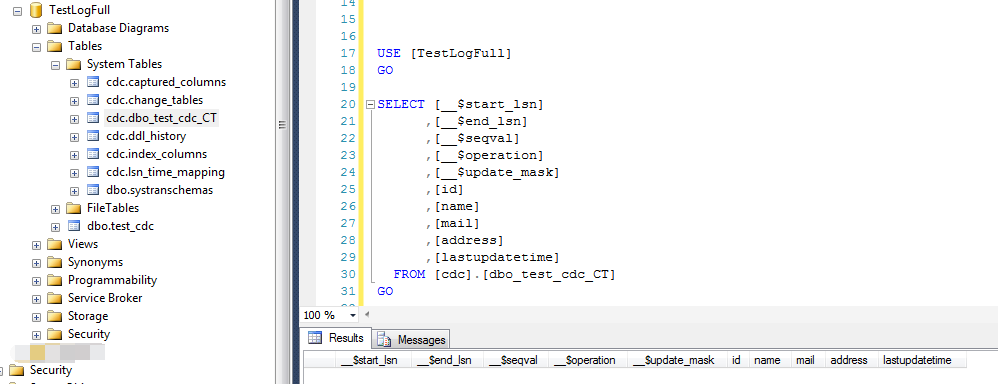
Task: Collapse the System Tables folder
Action: 55,64
